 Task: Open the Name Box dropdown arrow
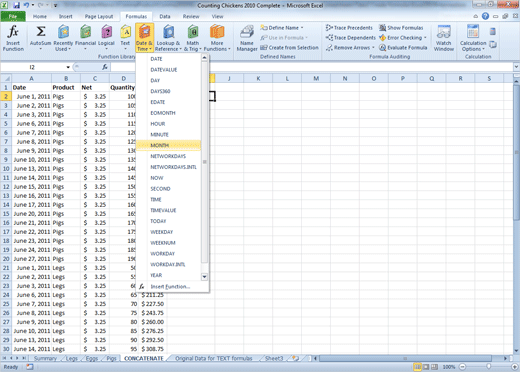[x=68, y=67]
